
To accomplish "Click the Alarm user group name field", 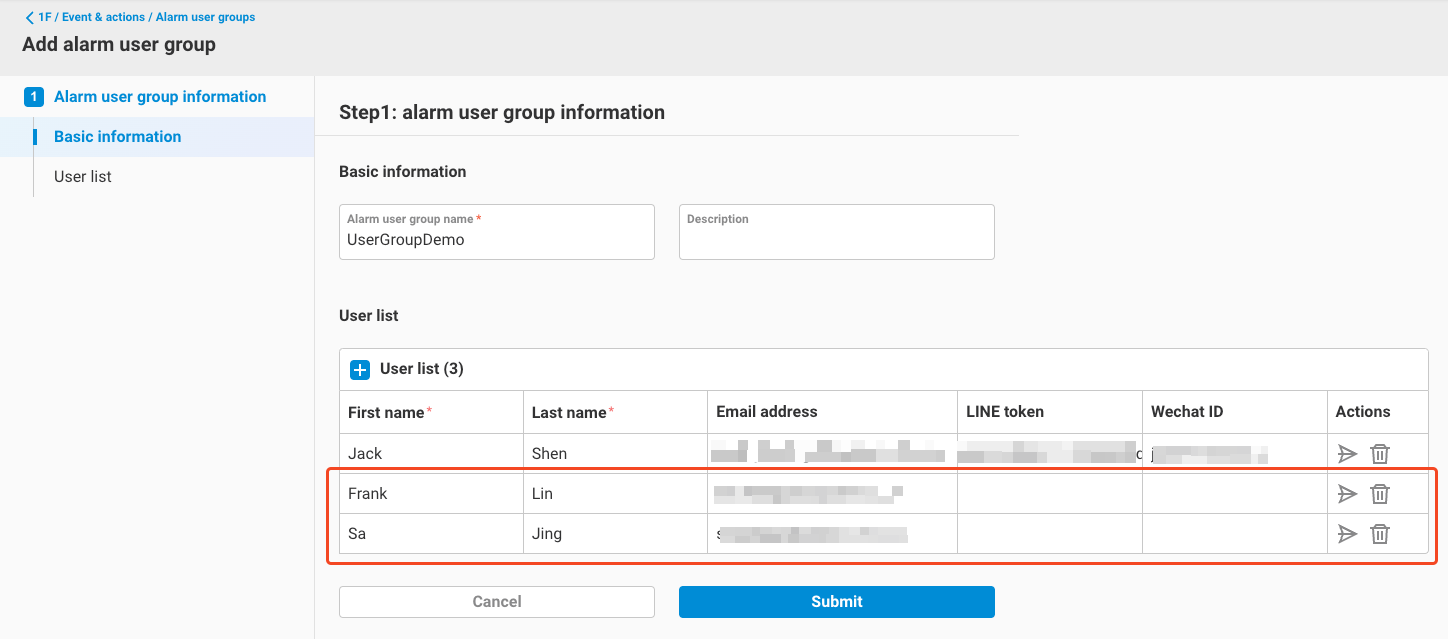I will (x=496, y=240).
